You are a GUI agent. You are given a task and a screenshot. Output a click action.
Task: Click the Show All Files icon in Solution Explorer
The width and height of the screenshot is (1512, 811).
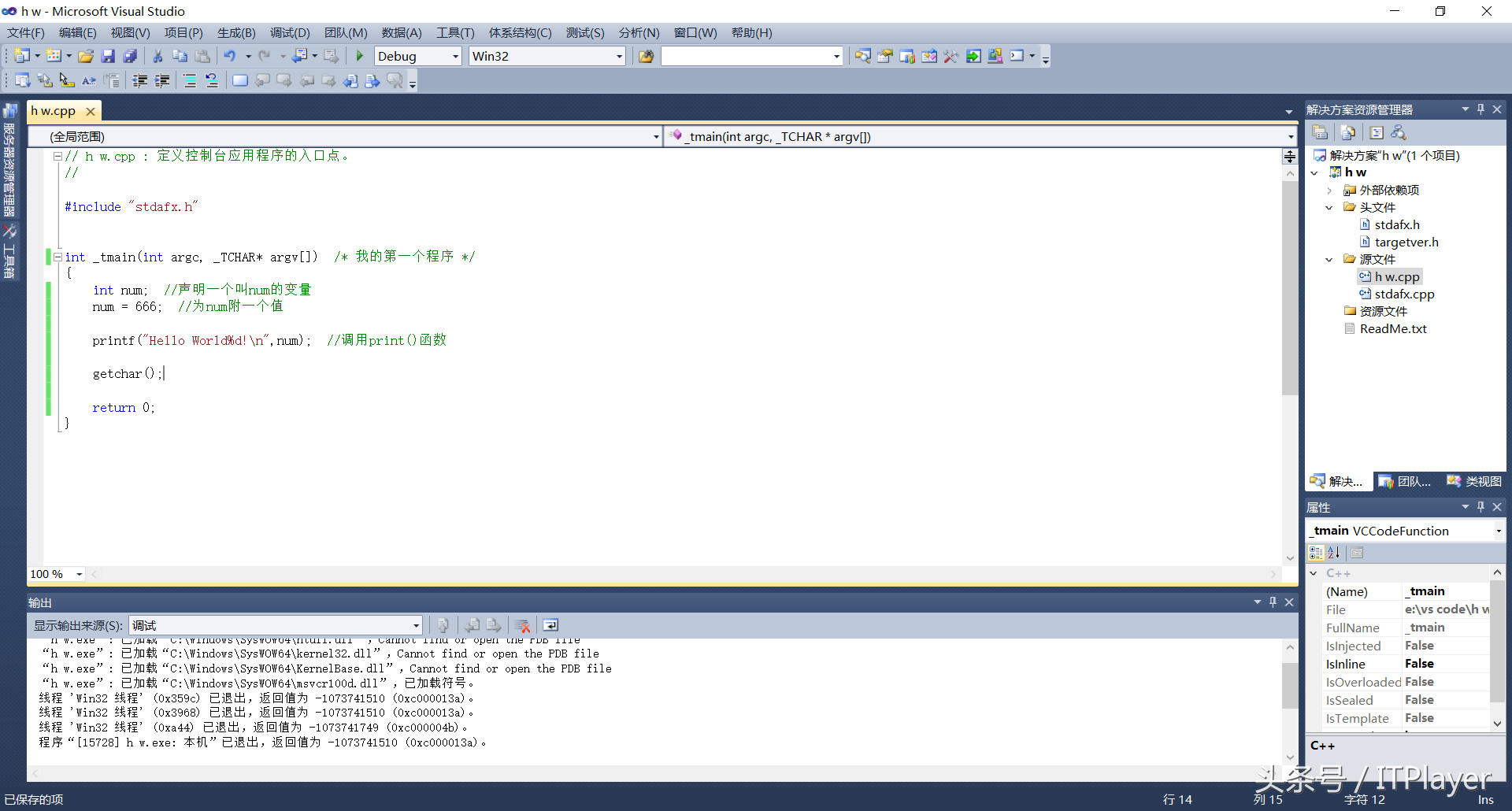pyautogui.click(x=1348, y=132)
